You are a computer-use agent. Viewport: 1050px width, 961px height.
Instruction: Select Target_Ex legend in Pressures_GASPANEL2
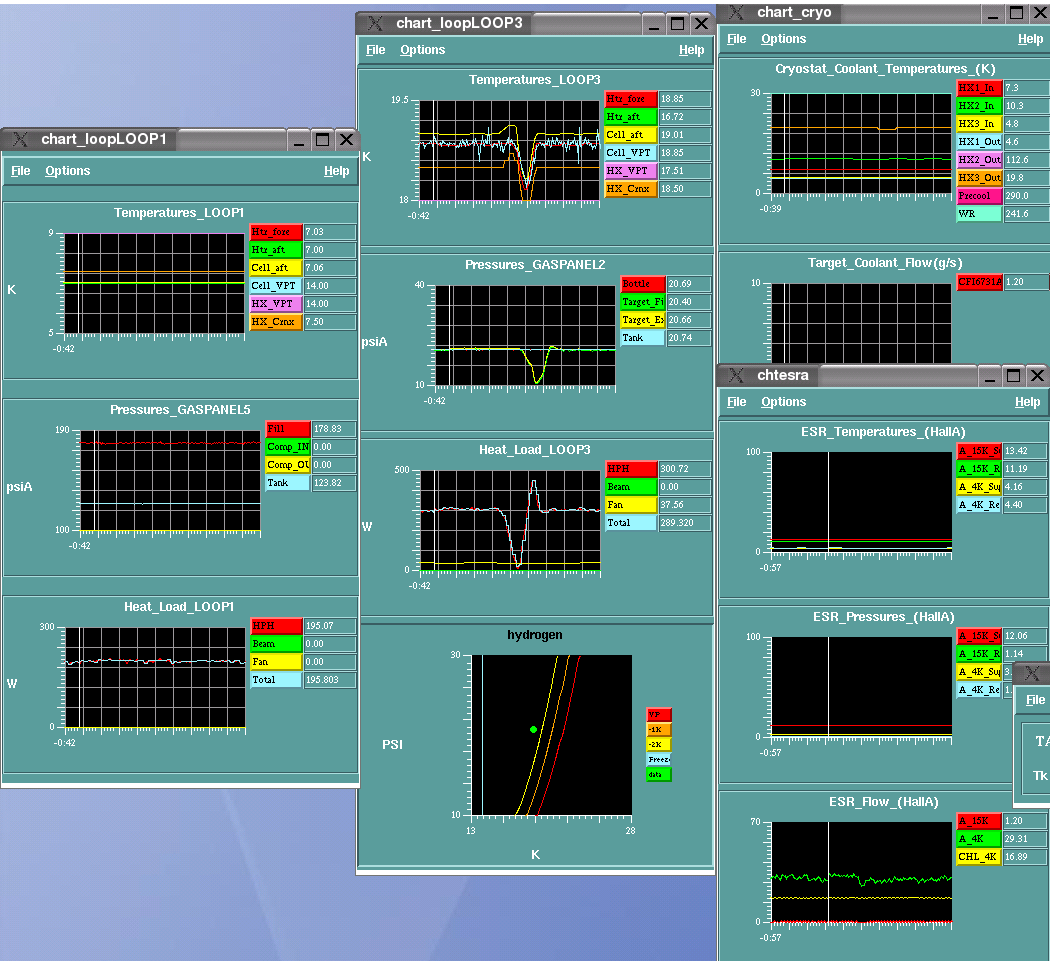click(643, 320)
